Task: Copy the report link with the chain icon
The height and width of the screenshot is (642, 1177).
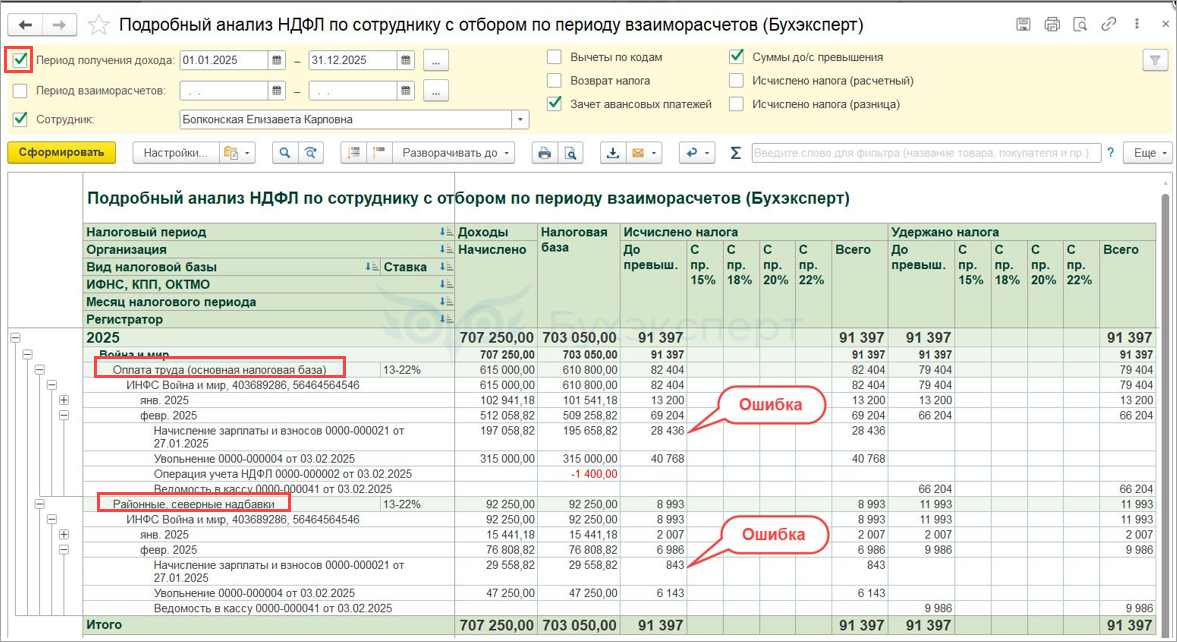Action: pos(1109,24)
